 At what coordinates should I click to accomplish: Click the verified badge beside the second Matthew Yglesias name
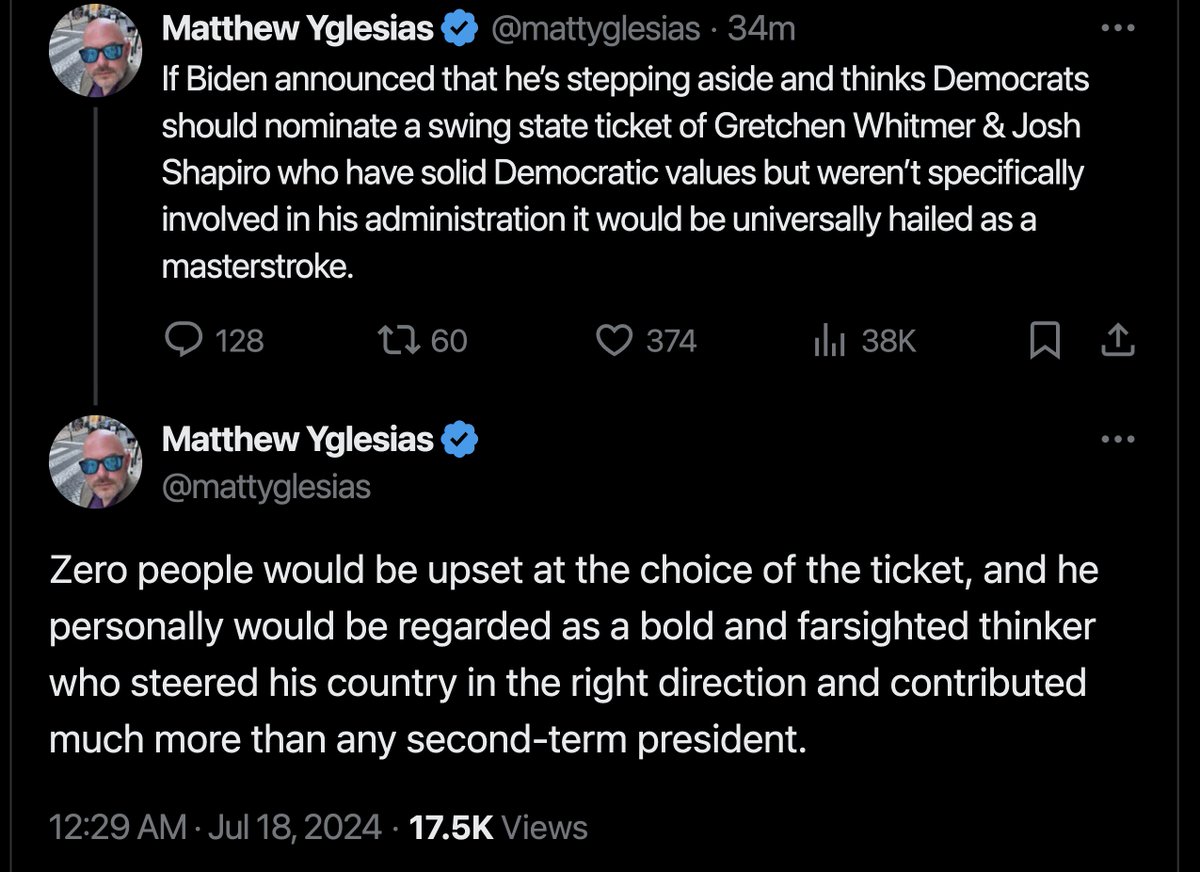[x=459, y=440]
